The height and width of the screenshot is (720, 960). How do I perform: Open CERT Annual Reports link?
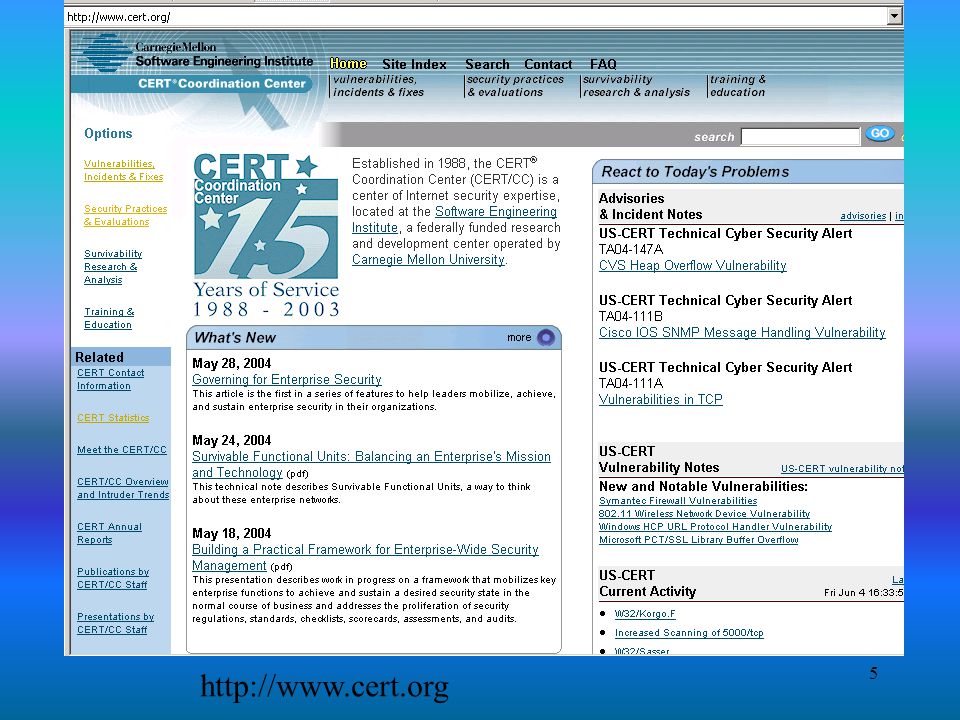click(x=109, y=533)
